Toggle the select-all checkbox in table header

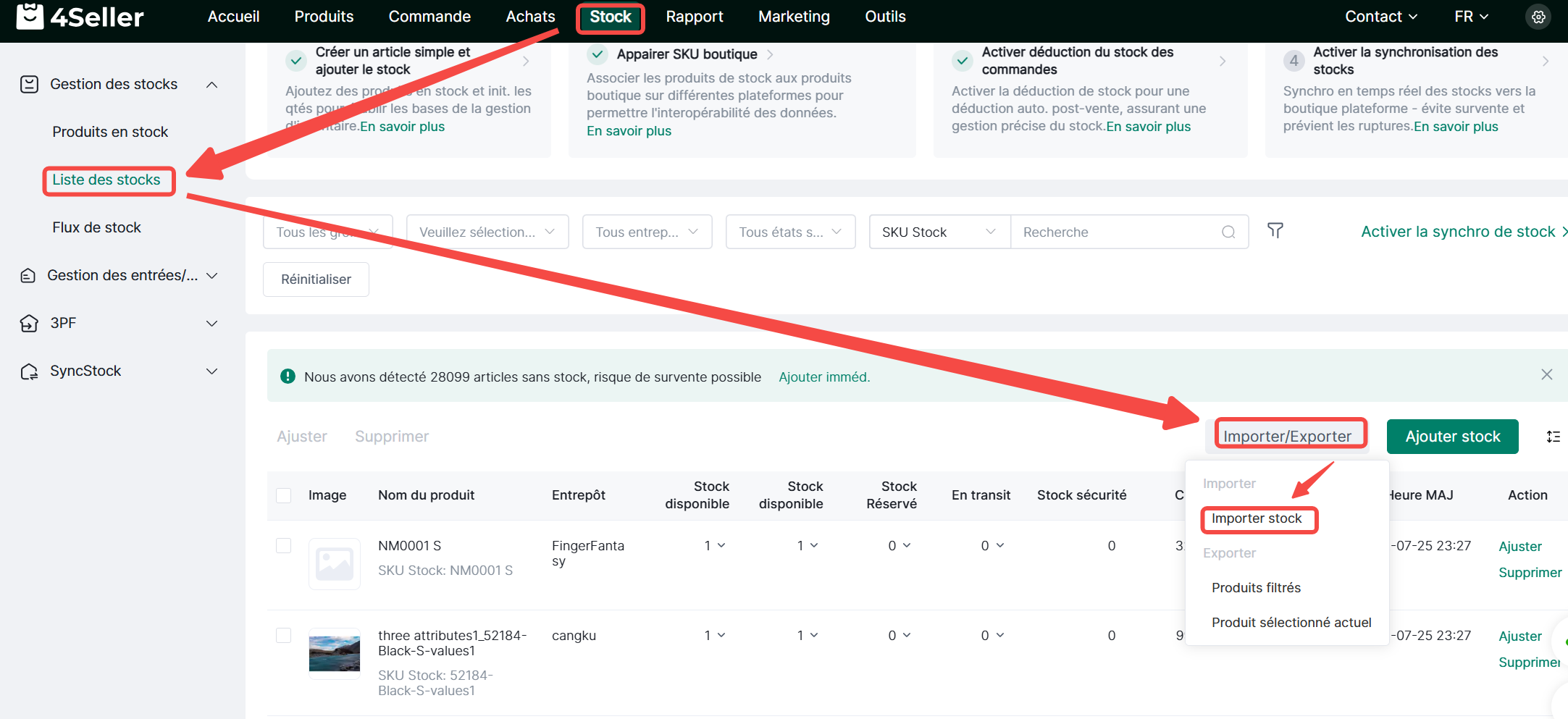click(x=284, y=495)
